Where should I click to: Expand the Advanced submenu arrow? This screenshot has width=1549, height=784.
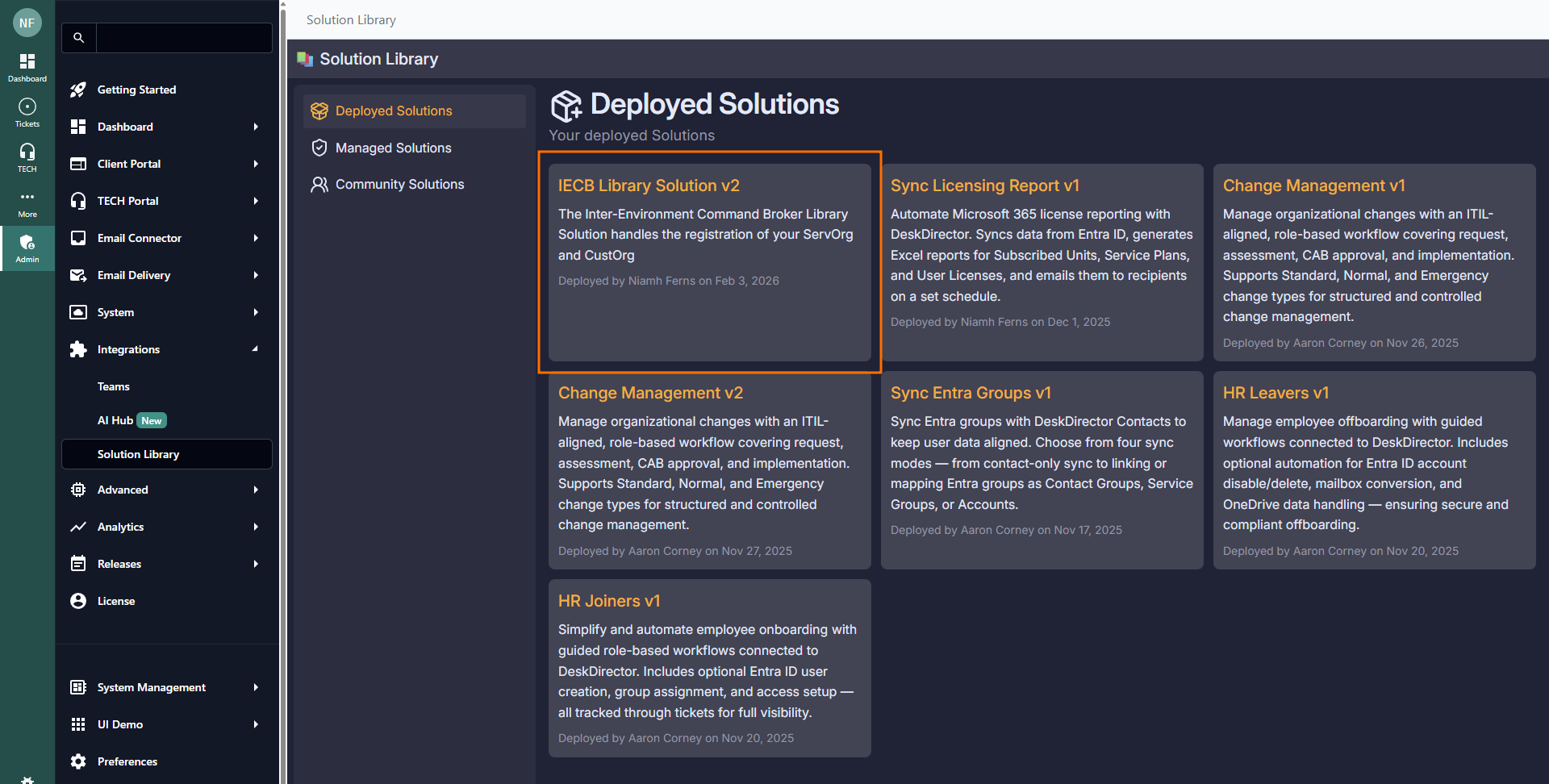tap(256, 490)
